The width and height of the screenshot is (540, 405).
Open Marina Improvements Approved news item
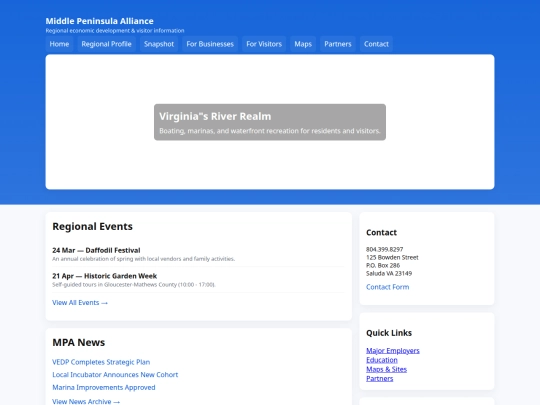point(104,387)
